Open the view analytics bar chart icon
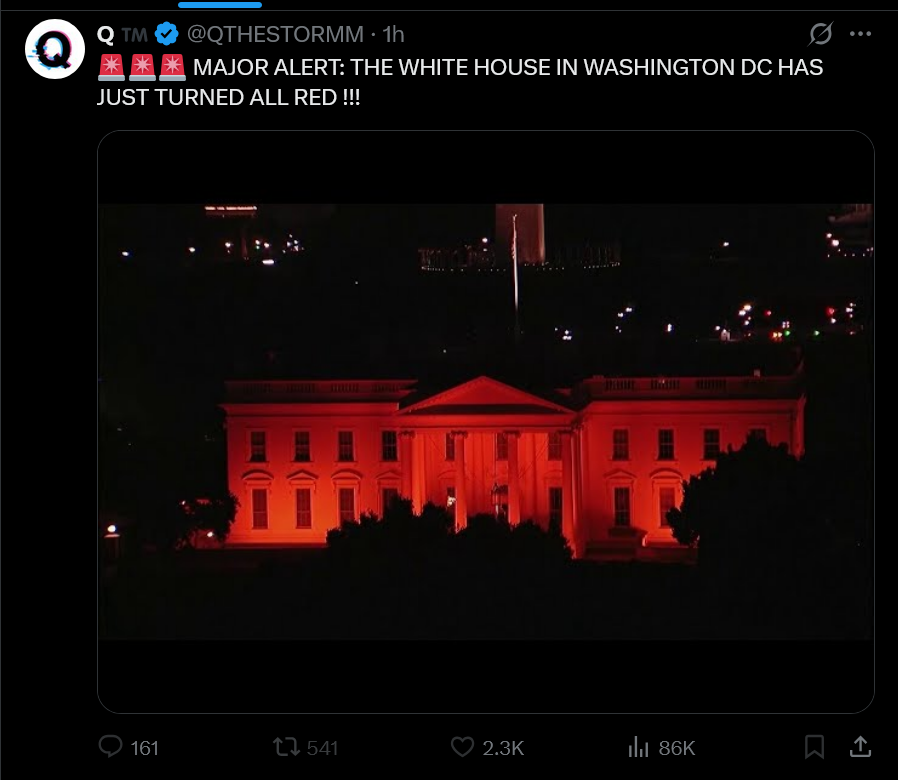 (638, 747)
